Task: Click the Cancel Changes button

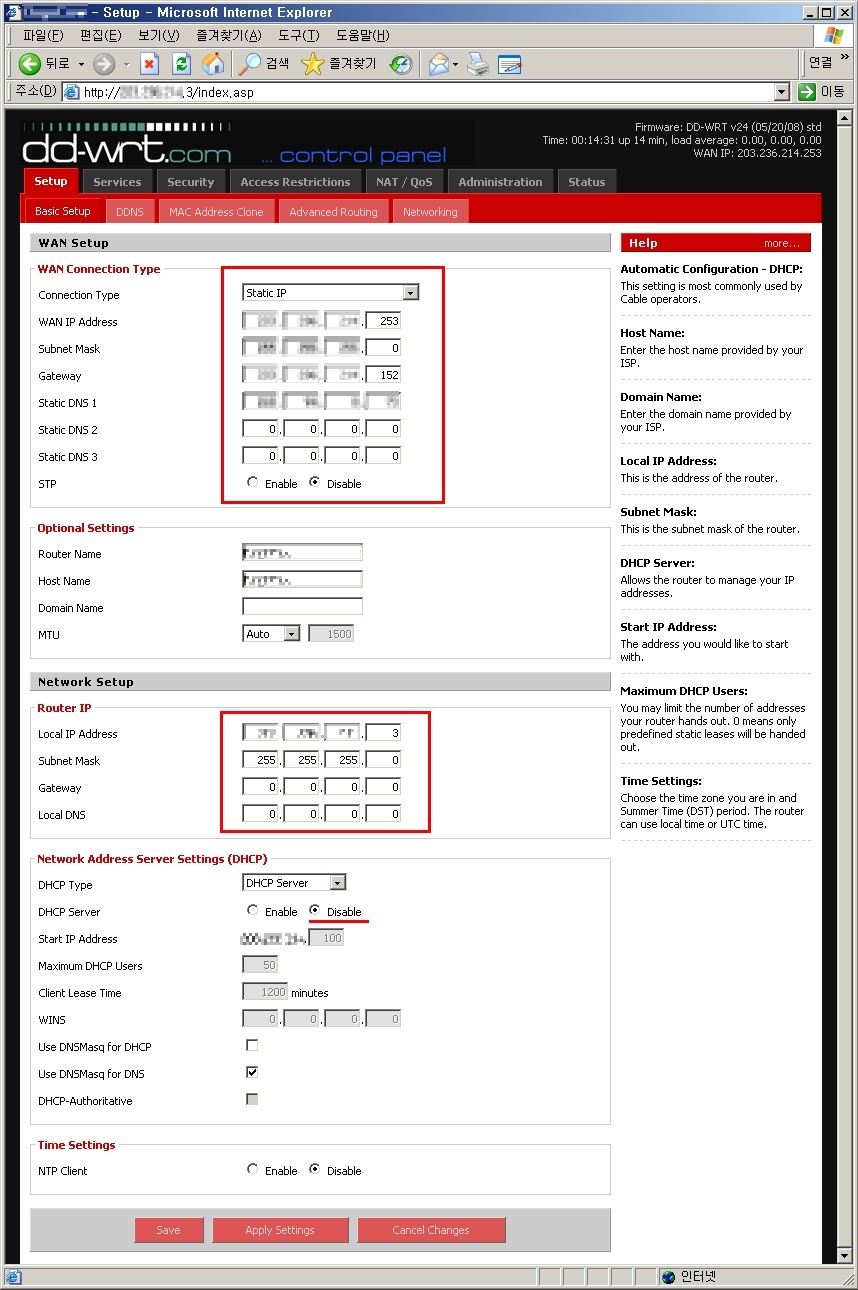Action: (431, 1230)
